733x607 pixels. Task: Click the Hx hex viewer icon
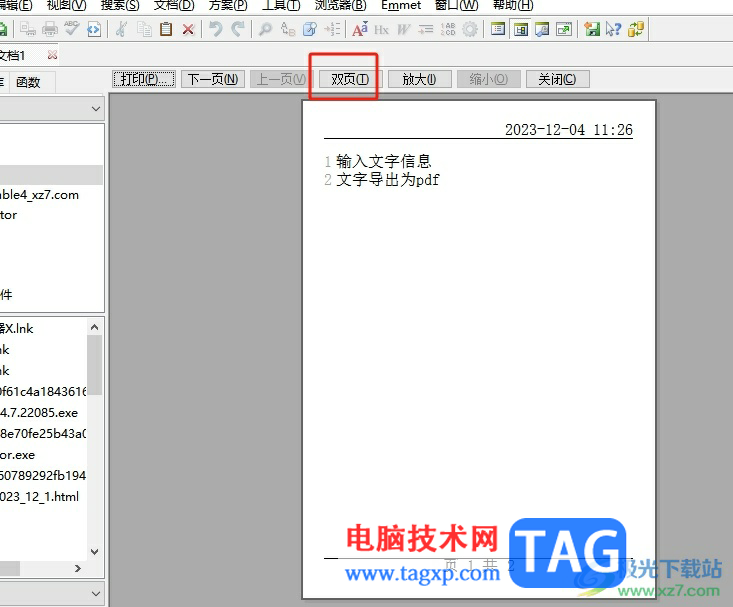point(381,29)
